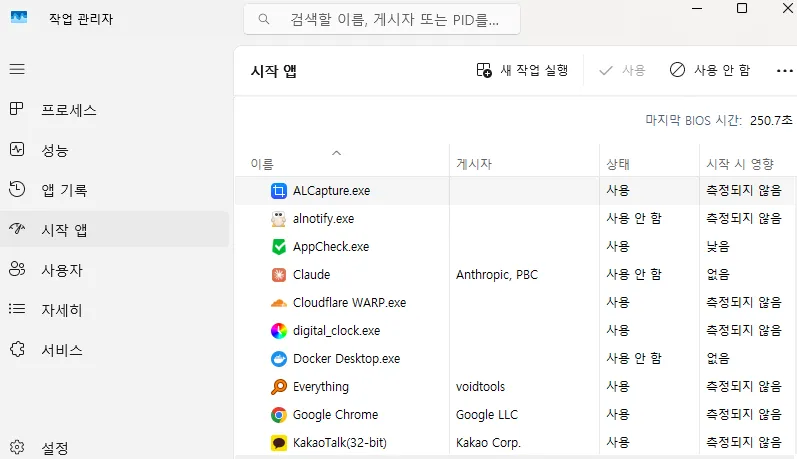Select the KakaoTalk(32-bit) row name
The image size is (797, 459).
point(340,443)
